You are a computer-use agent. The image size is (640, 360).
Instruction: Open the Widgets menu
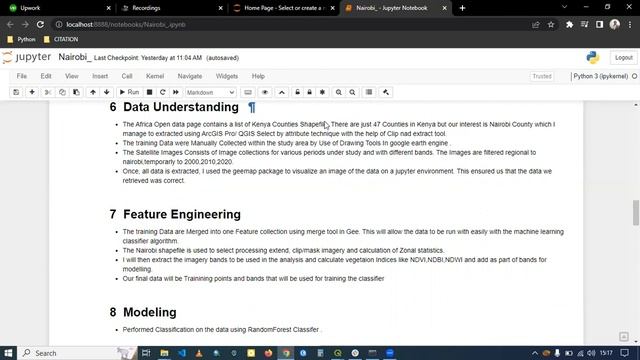click(x=227, y=76)
